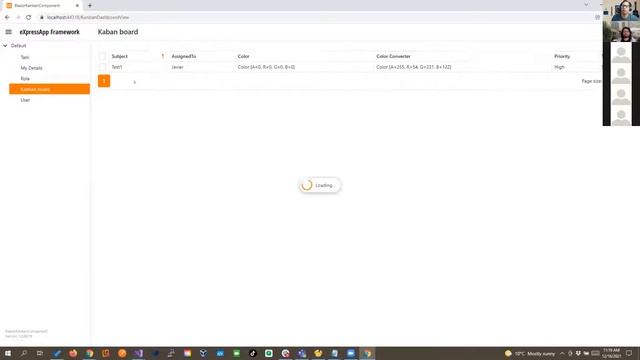
Task: Collapse the Default navigation group
Action: pos(5,46)
